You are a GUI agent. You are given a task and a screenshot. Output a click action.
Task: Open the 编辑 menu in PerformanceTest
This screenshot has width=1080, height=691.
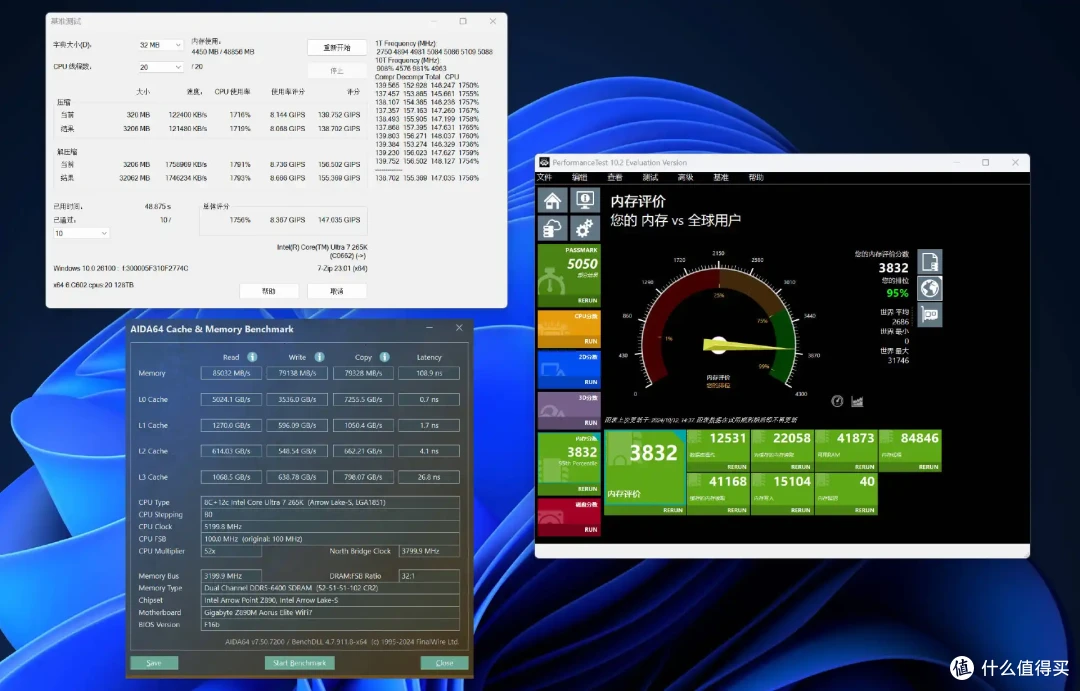(x=580, y=177)
